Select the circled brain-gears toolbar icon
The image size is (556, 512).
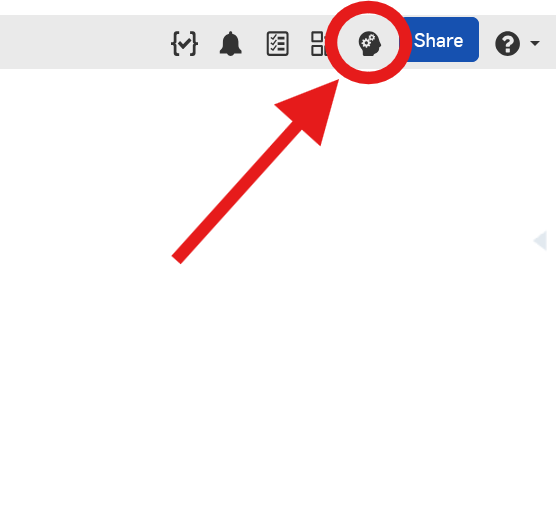pyautogui.click(x=369, y=44)
